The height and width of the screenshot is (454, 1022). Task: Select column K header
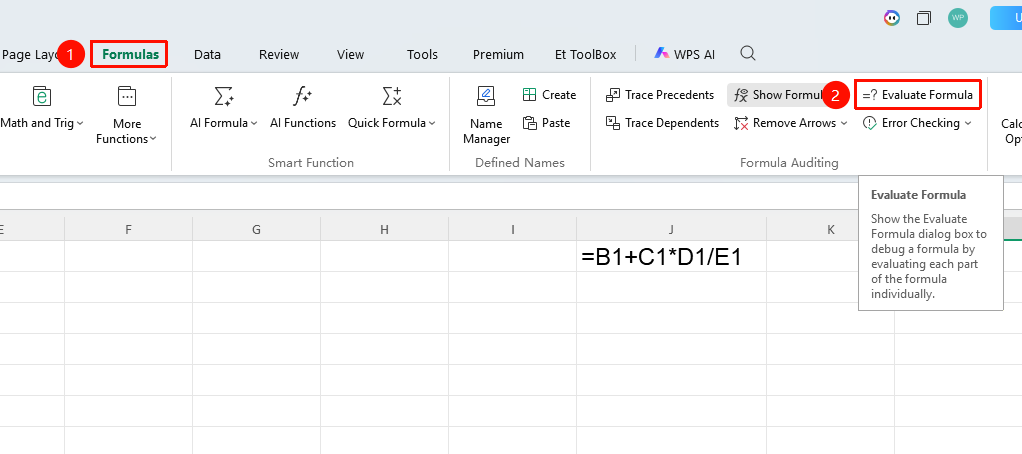[830, 229]
